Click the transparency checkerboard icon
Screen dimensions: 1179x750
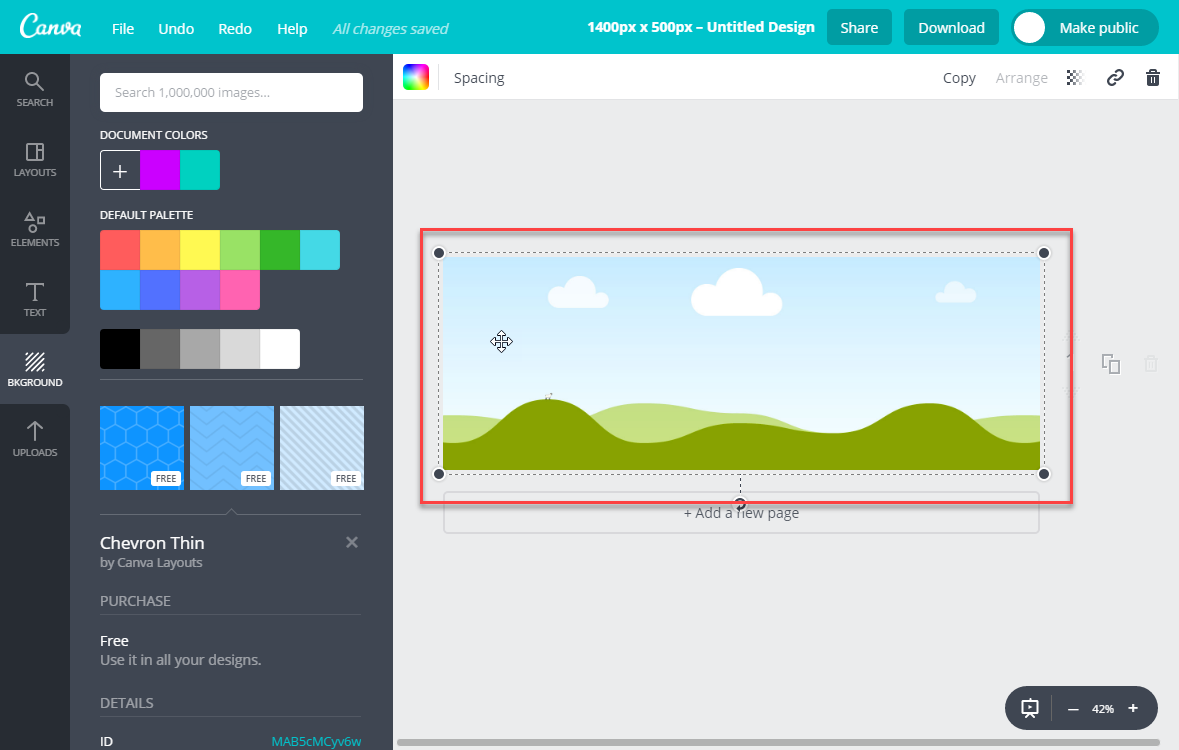1075,78
